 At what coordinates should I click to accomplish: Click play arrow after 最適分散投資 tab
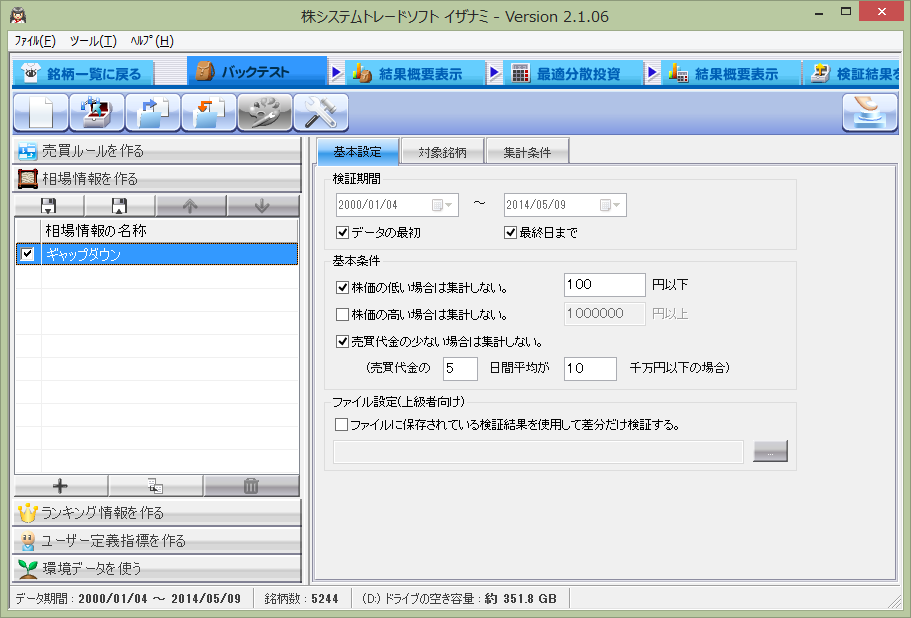652,73
